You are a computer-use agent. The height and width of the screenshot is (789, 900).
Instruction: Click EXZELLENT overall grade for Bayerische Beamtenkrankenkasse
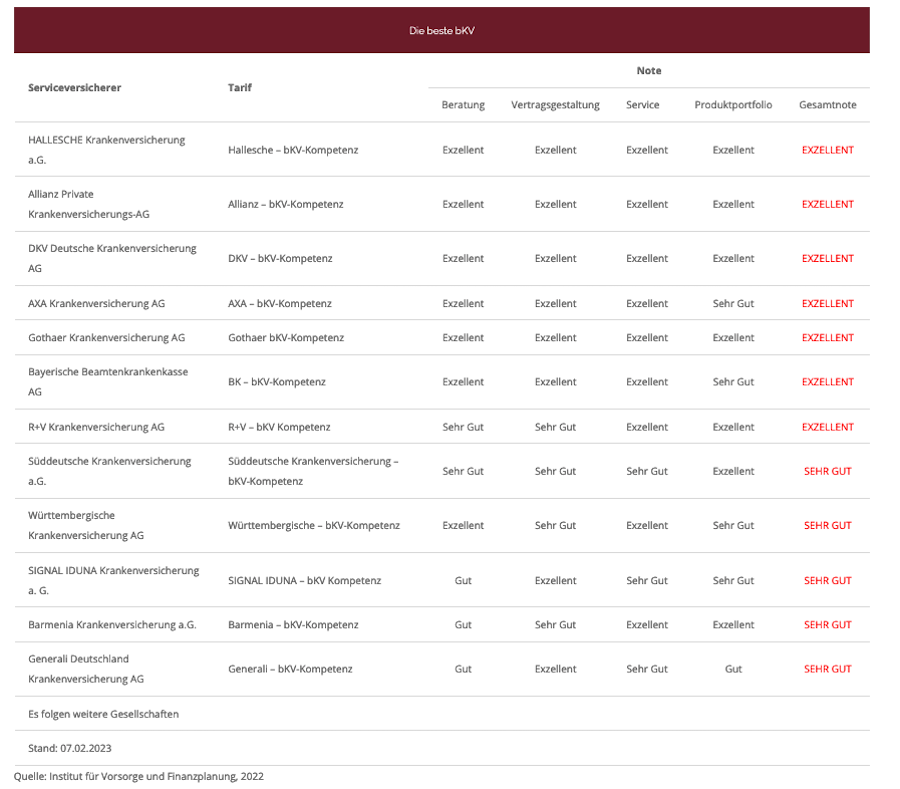click(x=827, y=382)
